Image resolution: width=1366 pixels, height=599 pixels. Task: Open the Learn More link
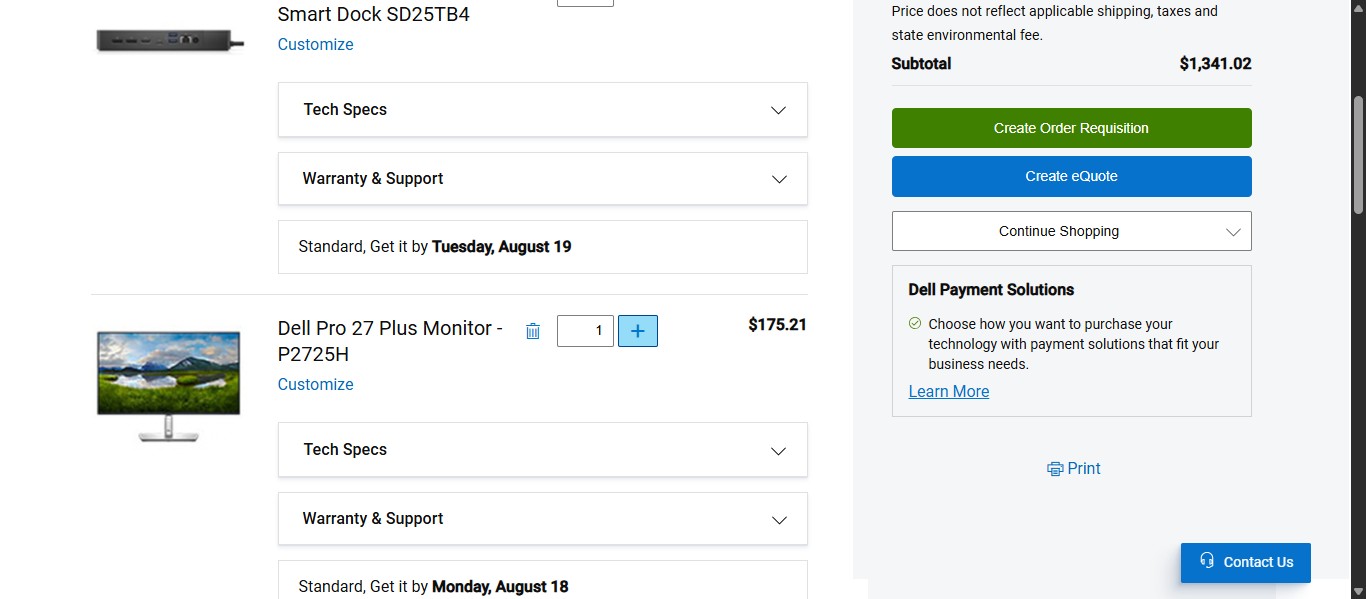[x=948, y=391]
